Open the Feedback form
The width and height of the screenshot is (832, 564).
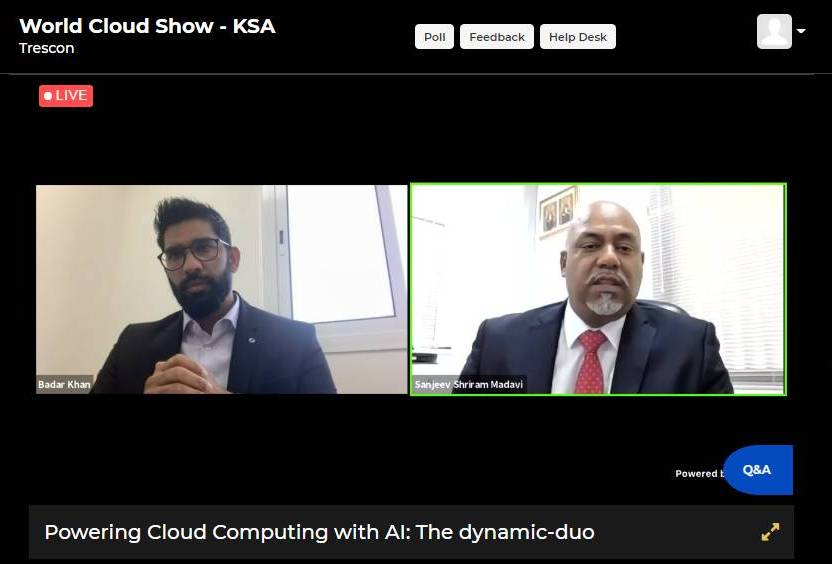pos(497,37)
